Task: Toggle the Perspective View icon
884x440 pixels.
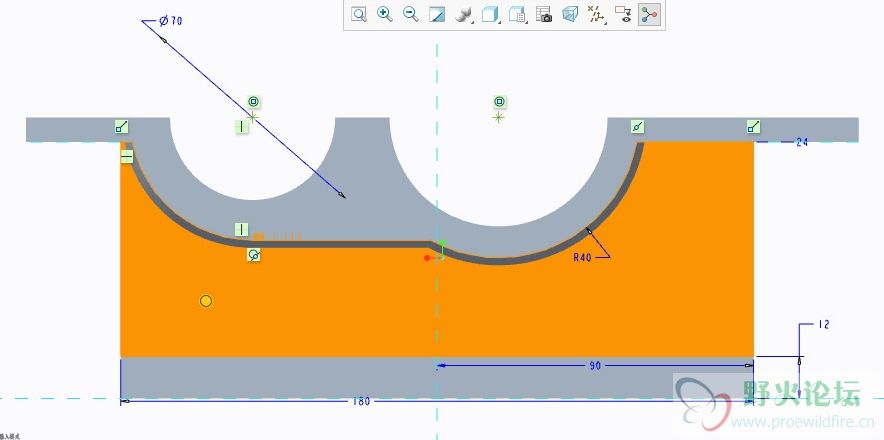Action: [571, 15]
